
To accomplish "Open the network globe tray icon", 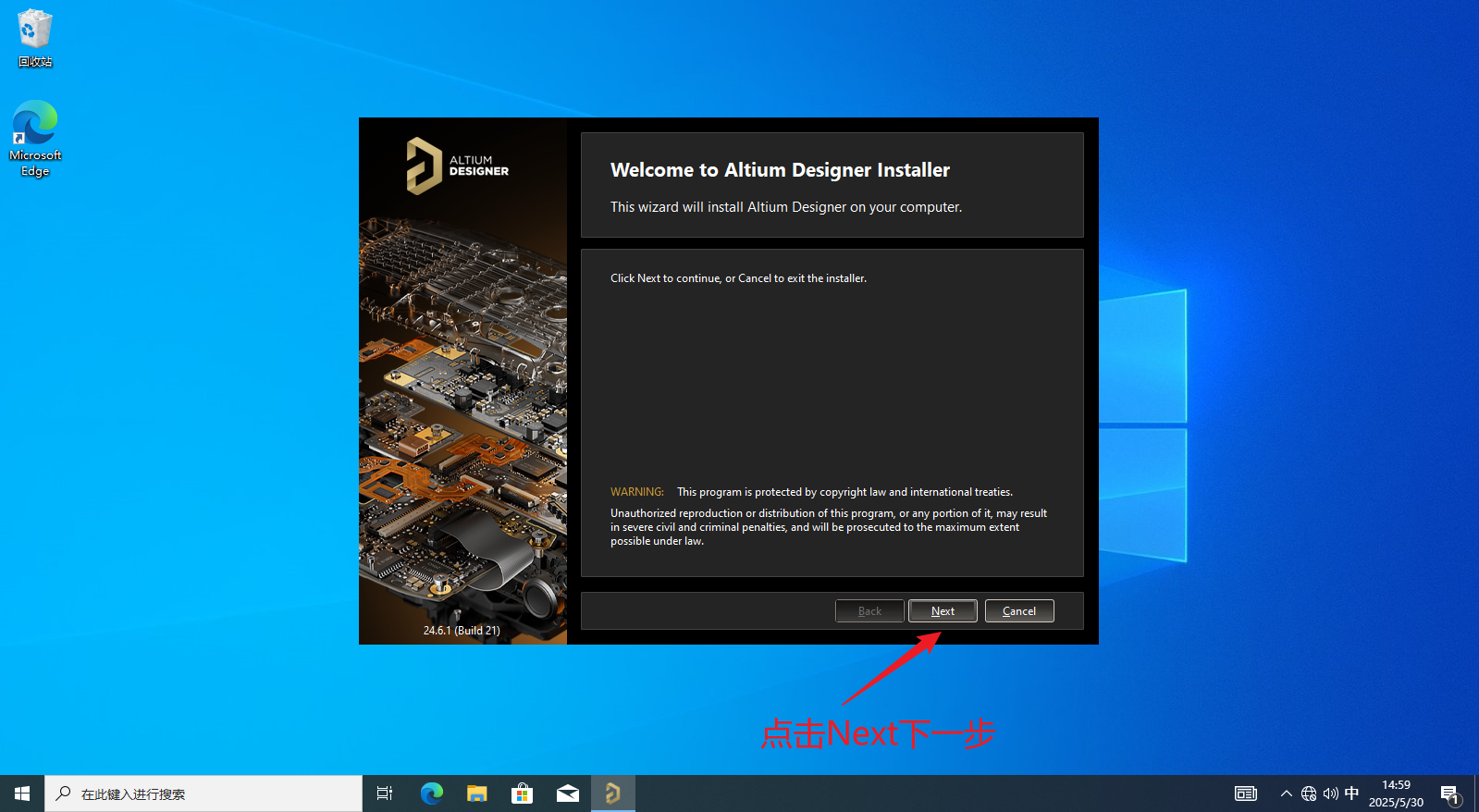I will point(1309,794).
